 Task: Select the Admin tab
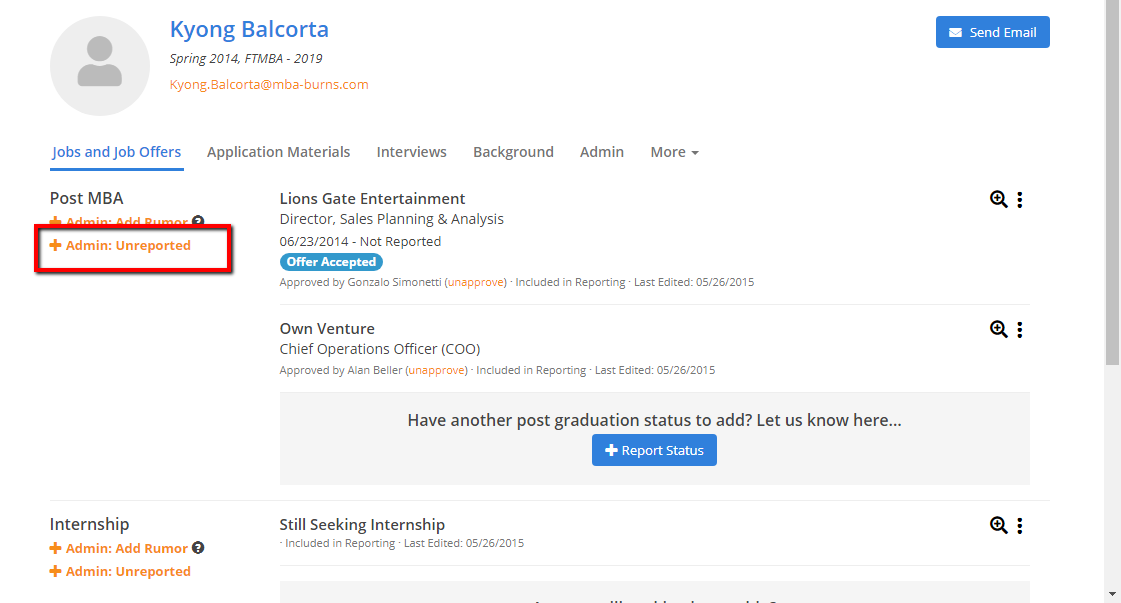pos(601,152)
